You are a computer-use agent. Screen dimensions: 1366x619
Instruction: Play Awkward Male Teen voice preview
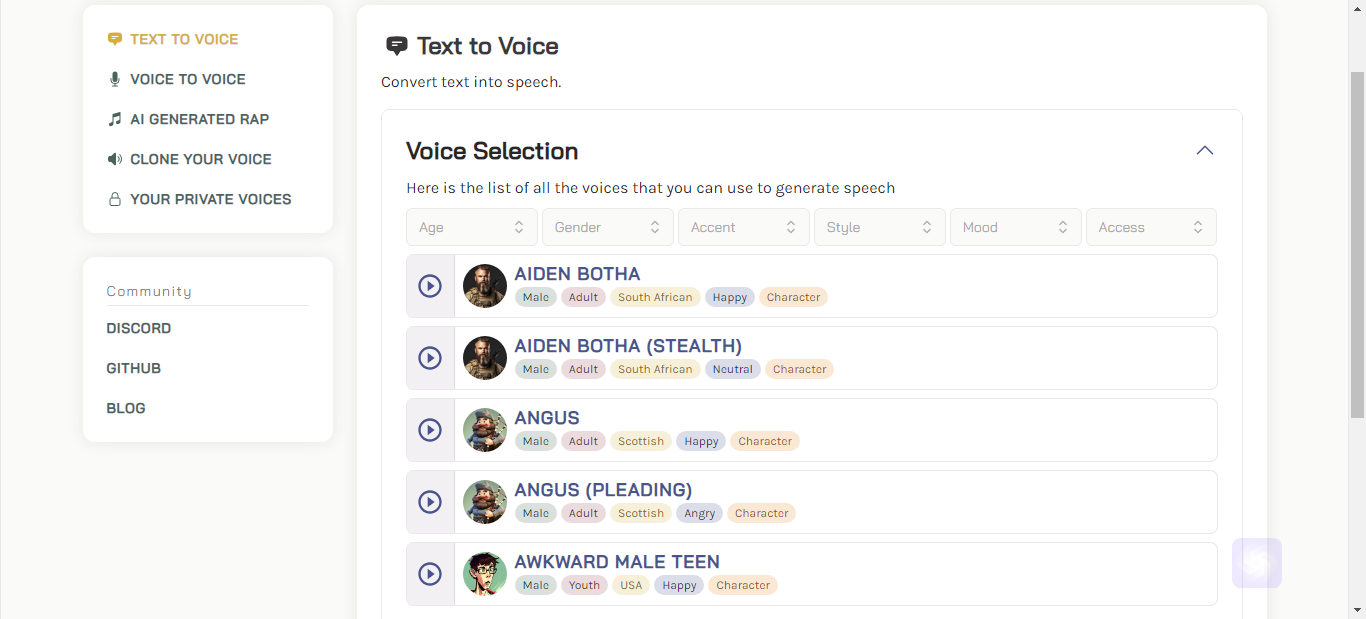[x=430, y=574]
